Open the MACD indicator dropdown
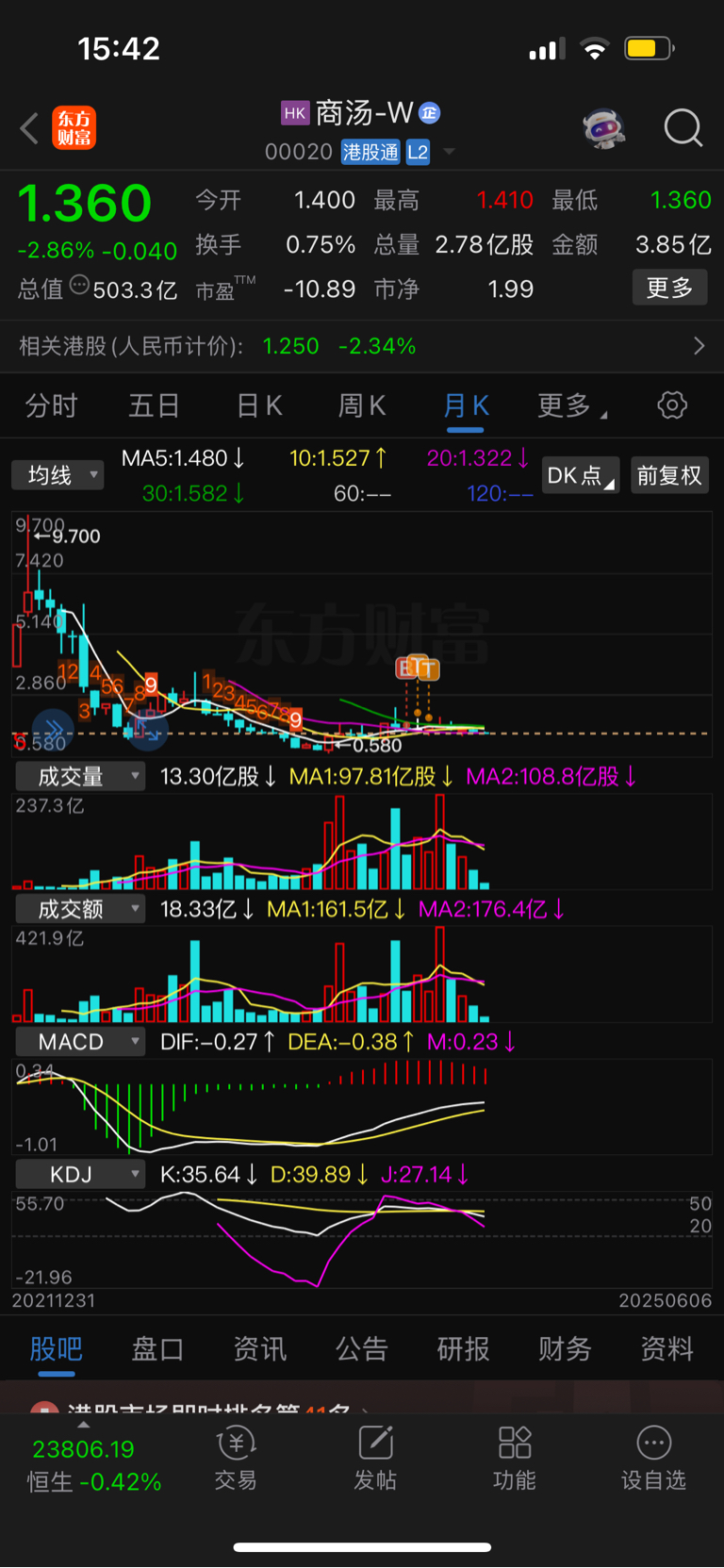 tap(79, 1042)
